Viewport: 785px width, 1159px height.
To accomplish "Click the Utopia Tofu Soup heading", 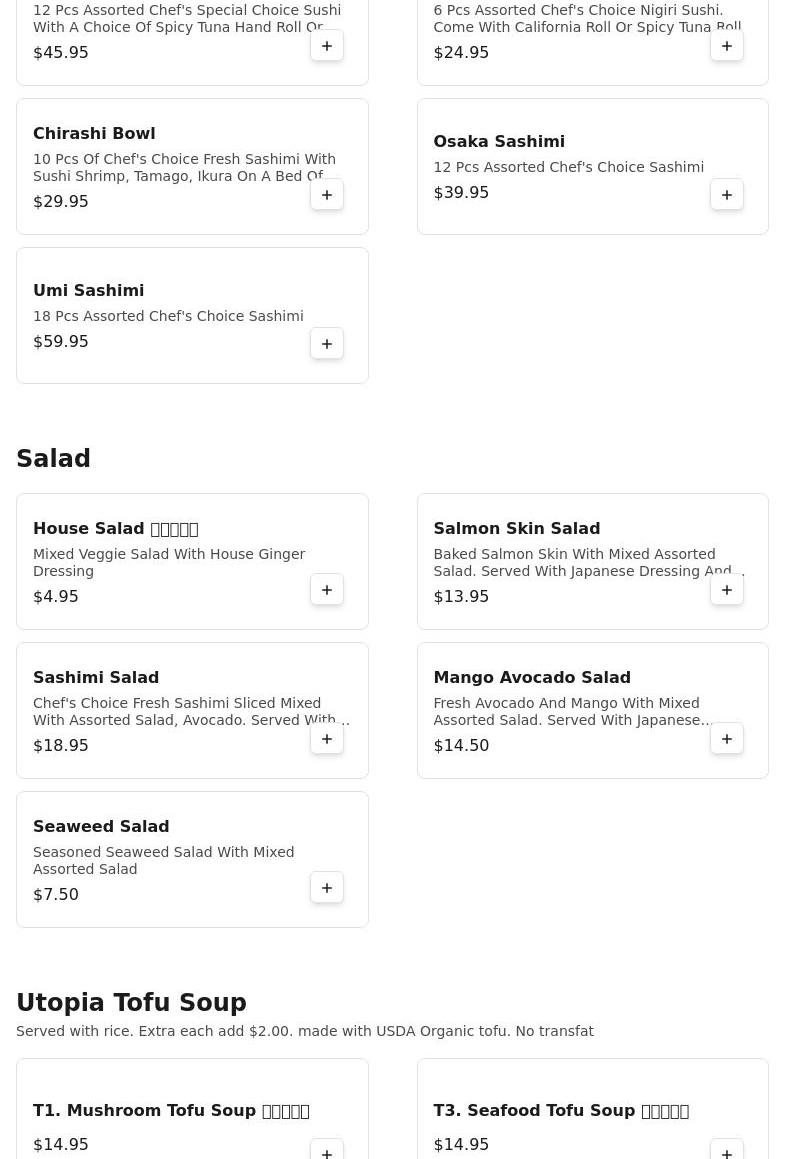I will [131, 1003].
